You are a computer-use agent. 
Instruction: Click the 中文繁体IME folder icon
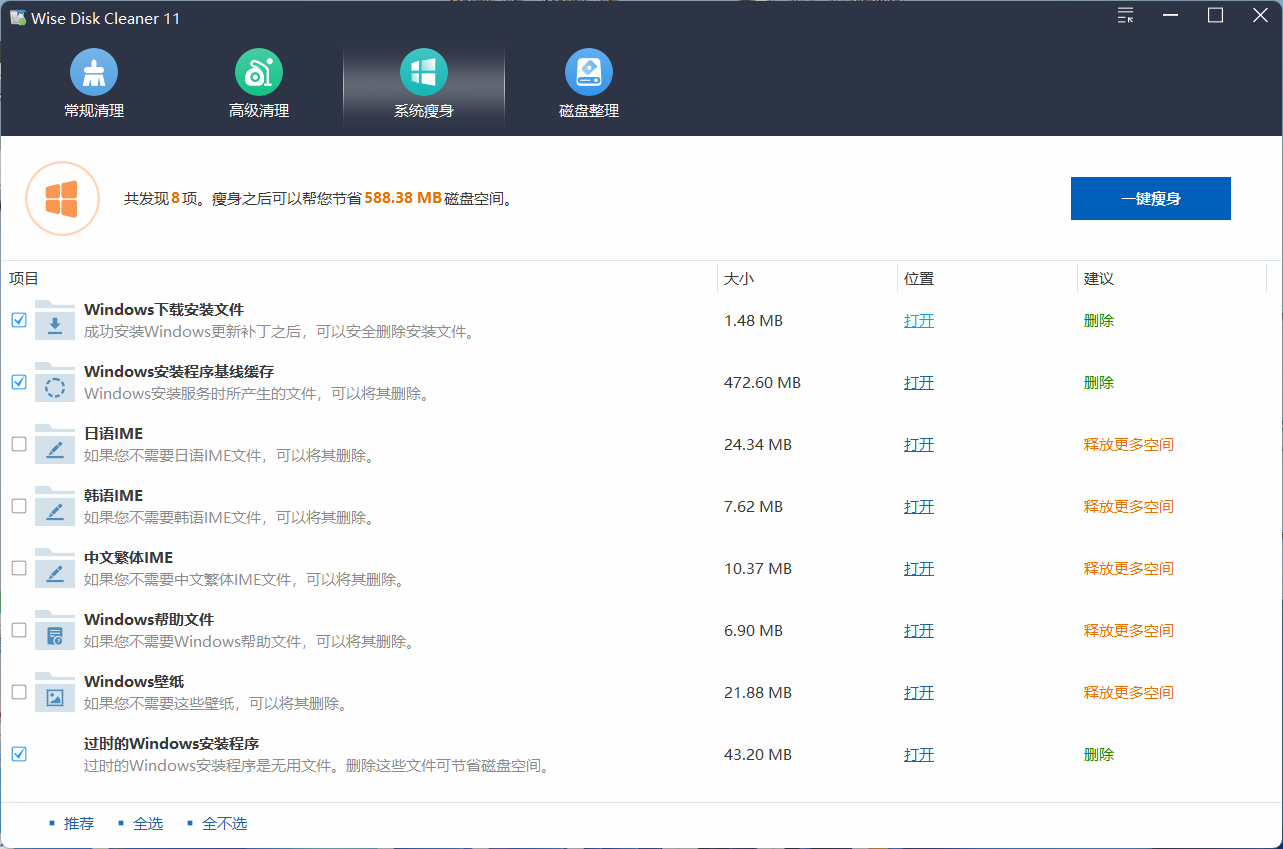(x=55, y=568)
